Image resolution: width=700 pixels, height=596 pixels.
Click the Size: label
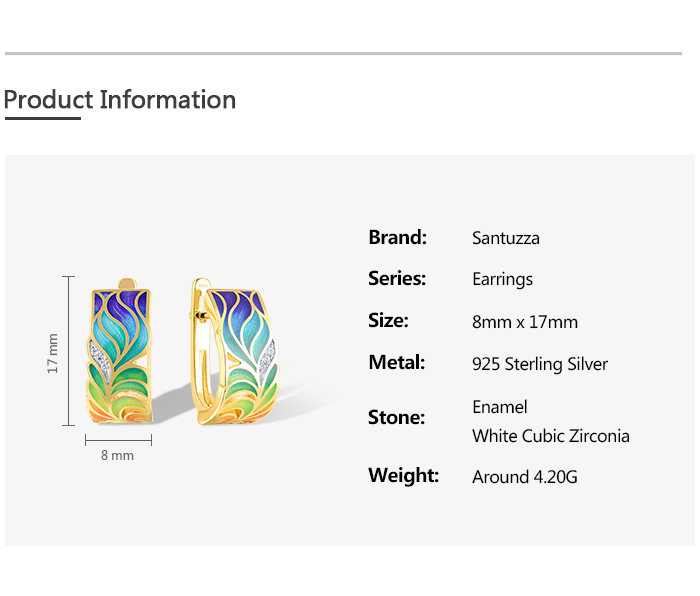point(388,320)
